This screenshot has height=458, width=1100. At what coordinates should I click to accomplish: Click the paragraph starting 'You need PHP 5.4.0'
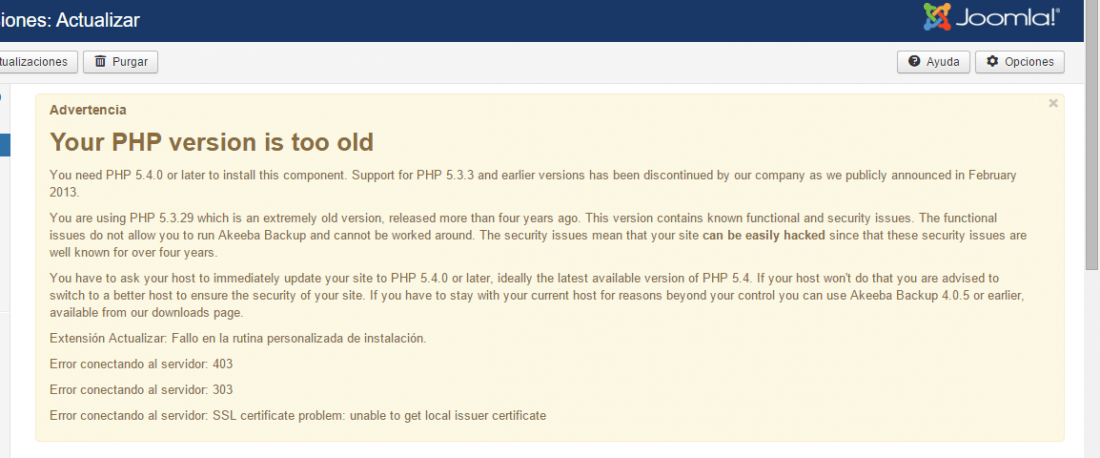tap(533, 183)
